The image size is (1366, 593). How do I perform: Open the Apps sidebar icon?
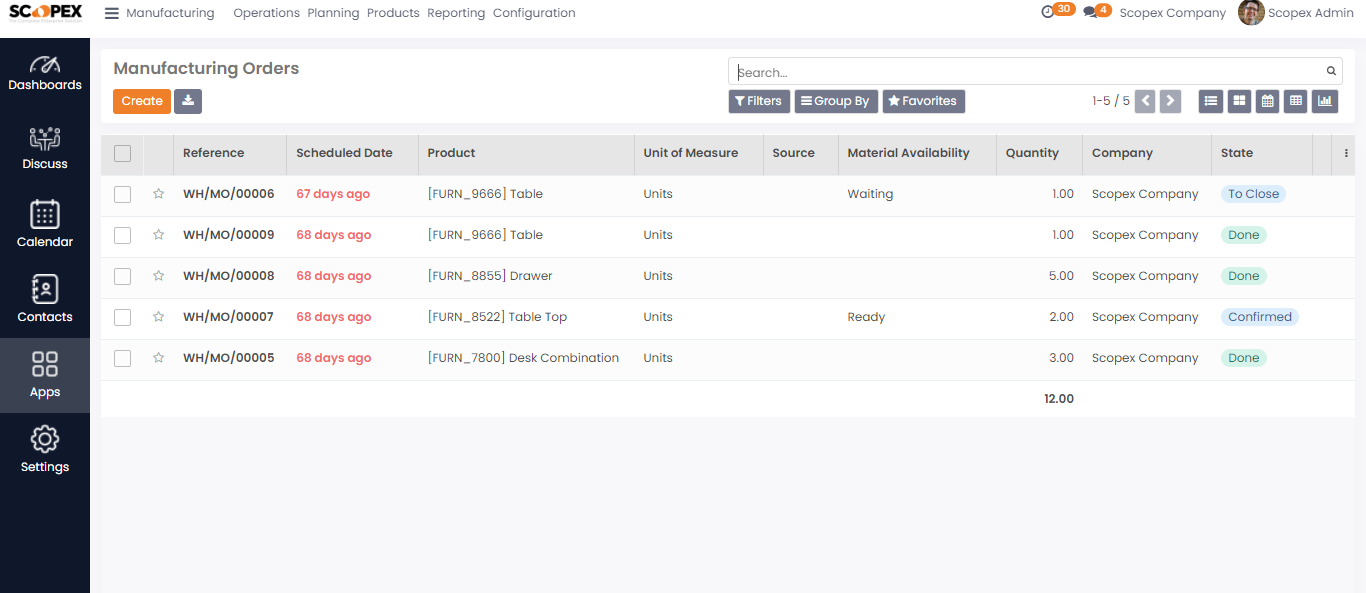coord(45,375)
